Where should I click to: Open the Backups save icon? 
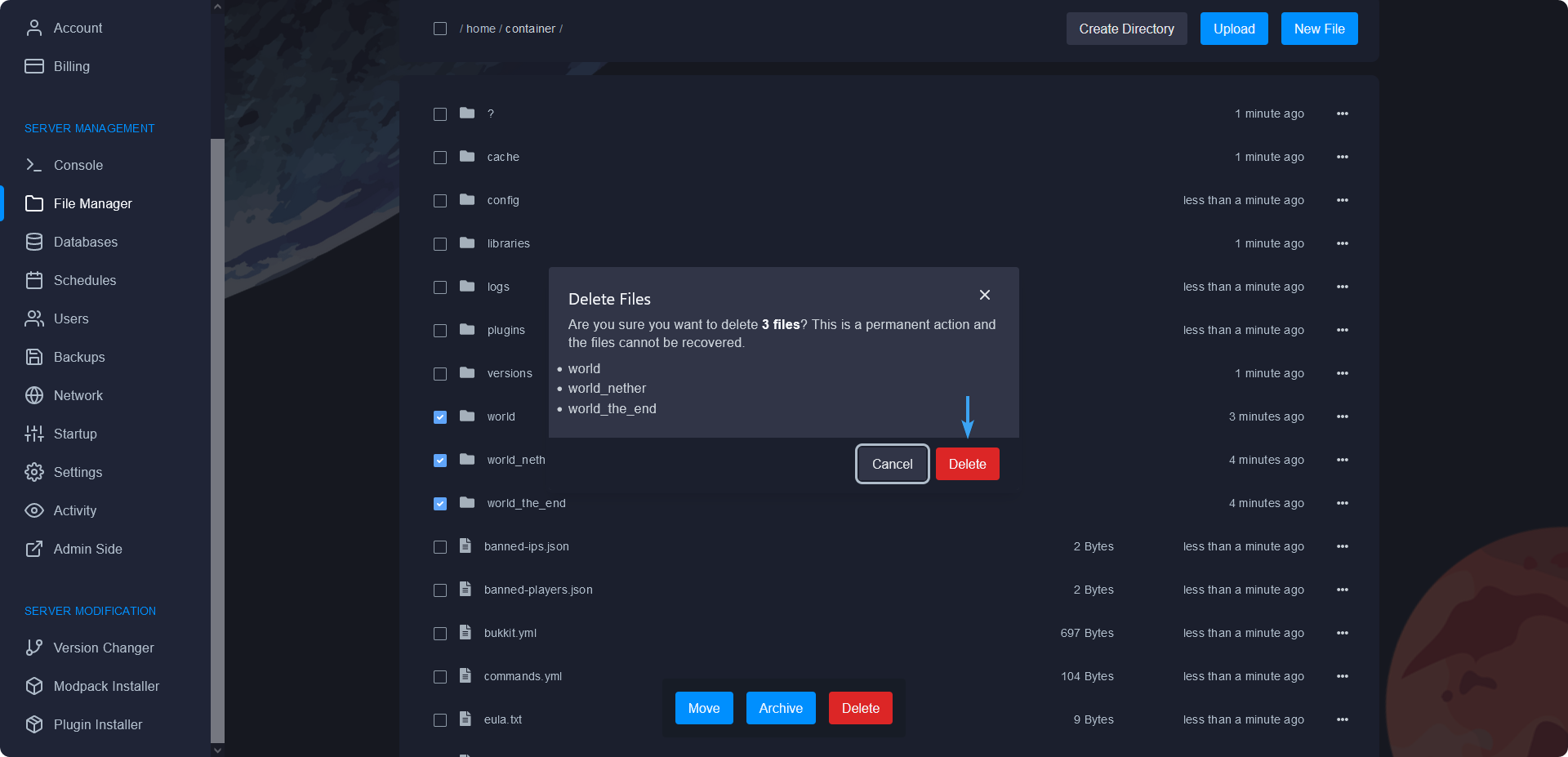[x=34, y=357]
